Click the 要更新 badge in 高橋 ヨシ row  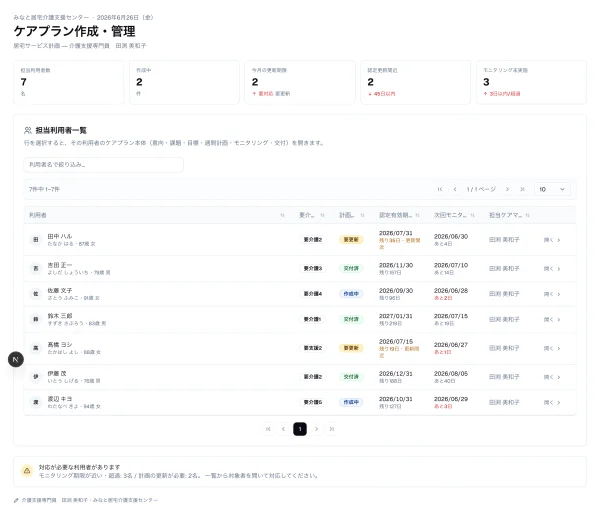click(x=351, y=348)
